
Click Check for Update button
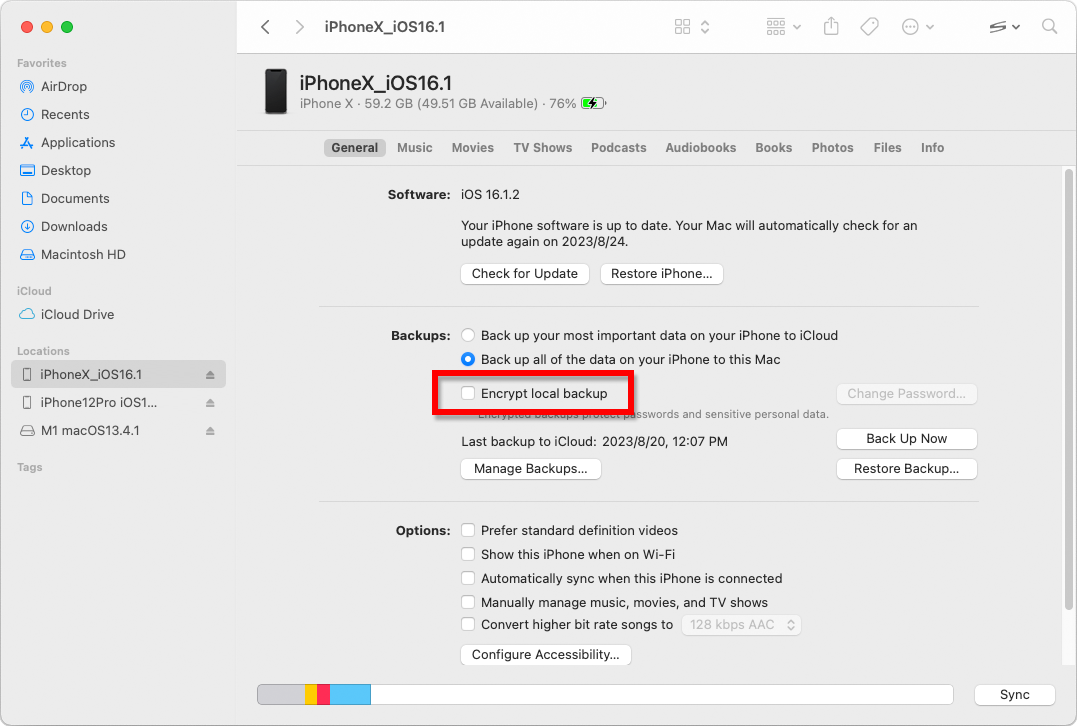click(x=525, y=273)
